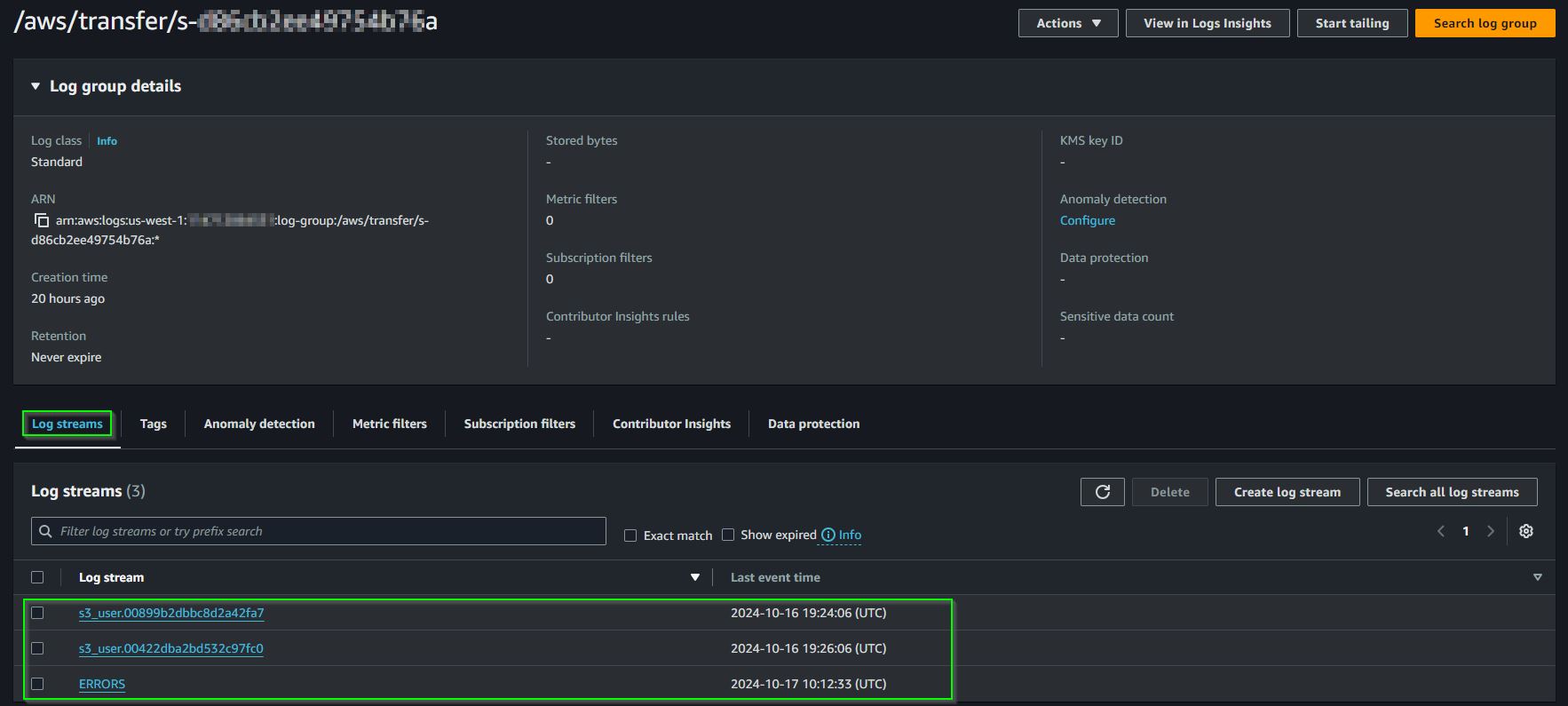The width and height of the screenshot is (1568, 706).
Task: Click page number 1 in pagination
Action: (1466, 531)
